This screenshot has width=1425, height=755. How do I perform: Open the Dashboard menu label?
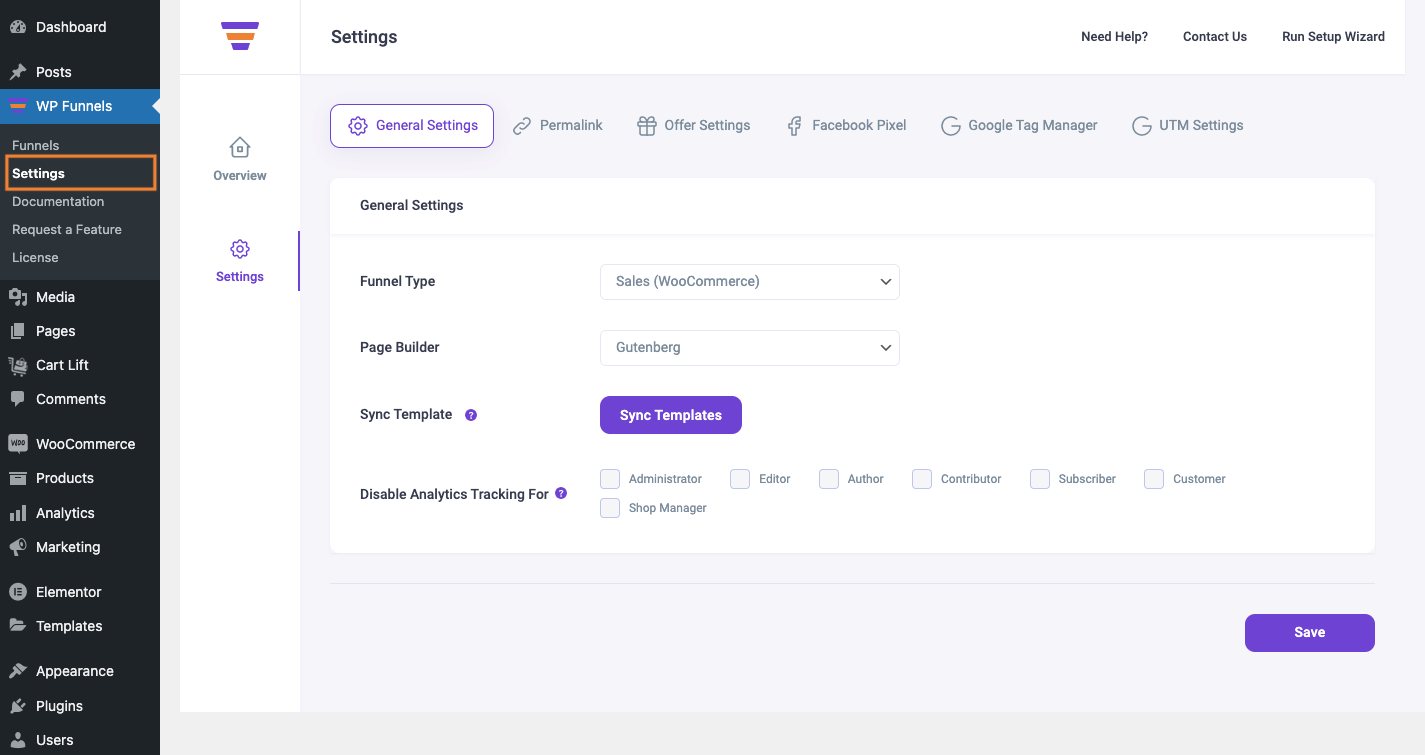(x=71, y=27)
